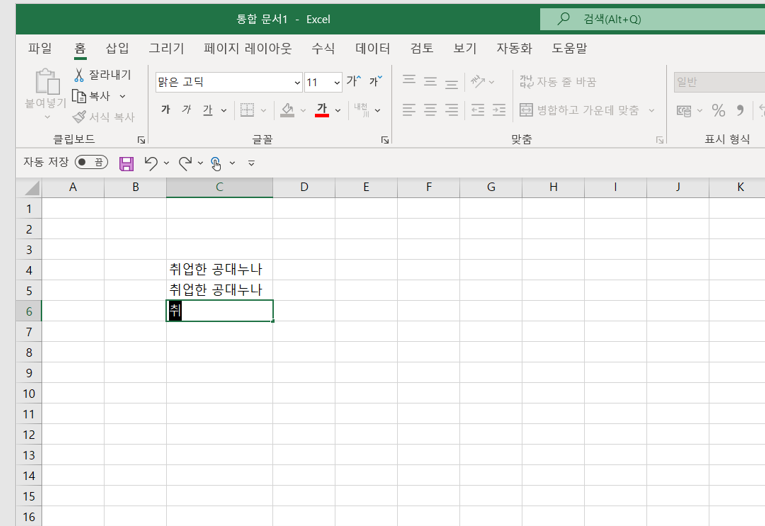Apply percent style
765x526 pixels.
718,111
